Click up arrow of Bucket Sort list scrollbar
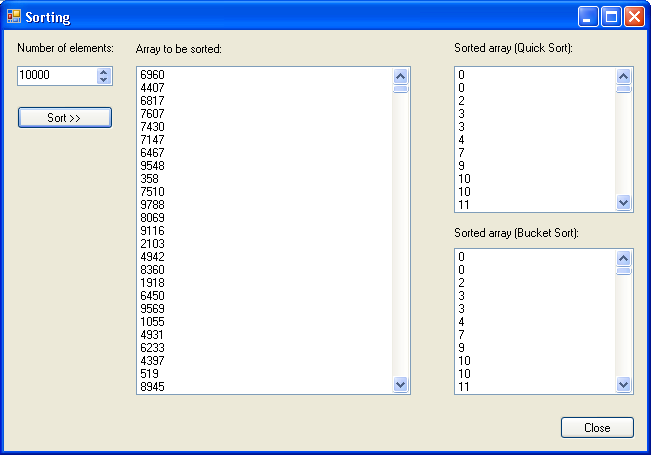The image size is (651, 455). [x=624, y=258]
